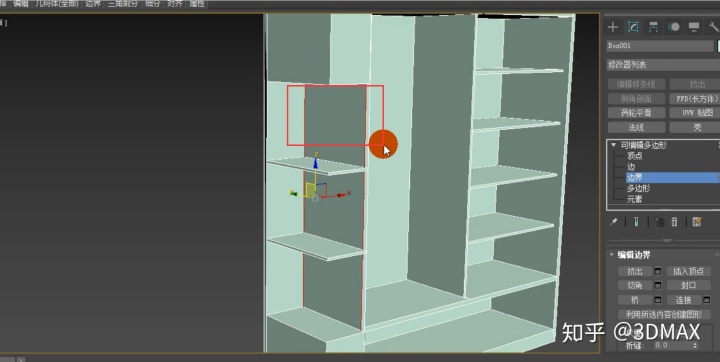
Task: Click the 折缝 spinner arrows
Action: pyautogui.click(x=695, y=345)
